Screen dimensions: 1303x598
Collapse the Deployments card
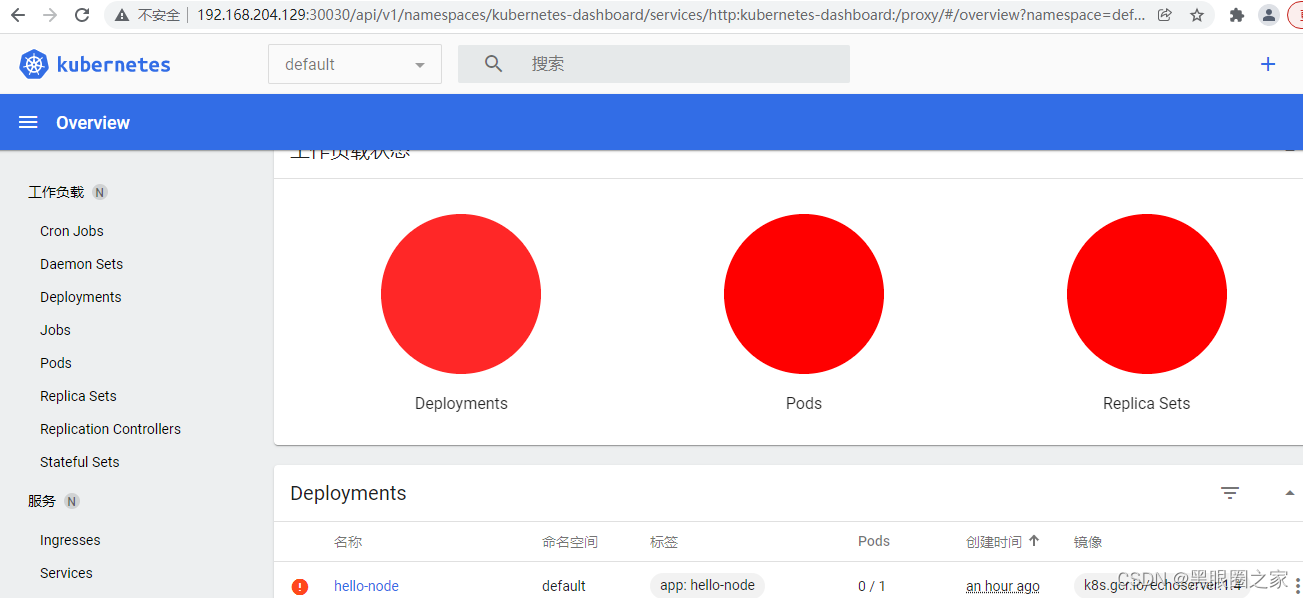tap(1290, 493)
